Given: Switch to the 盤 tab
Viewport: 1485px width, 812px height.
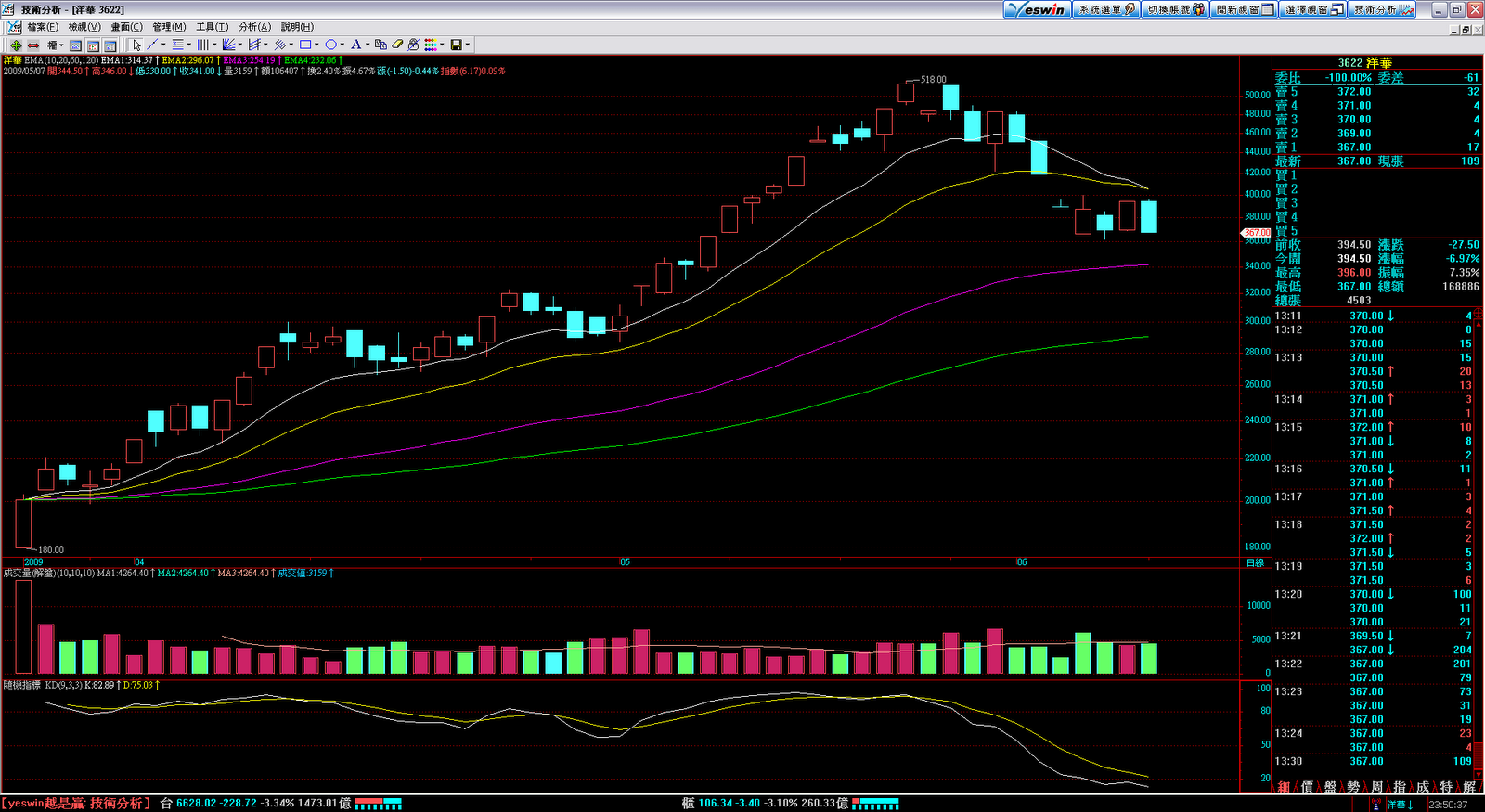Looking at the screenshot, I should (1330, 787).
